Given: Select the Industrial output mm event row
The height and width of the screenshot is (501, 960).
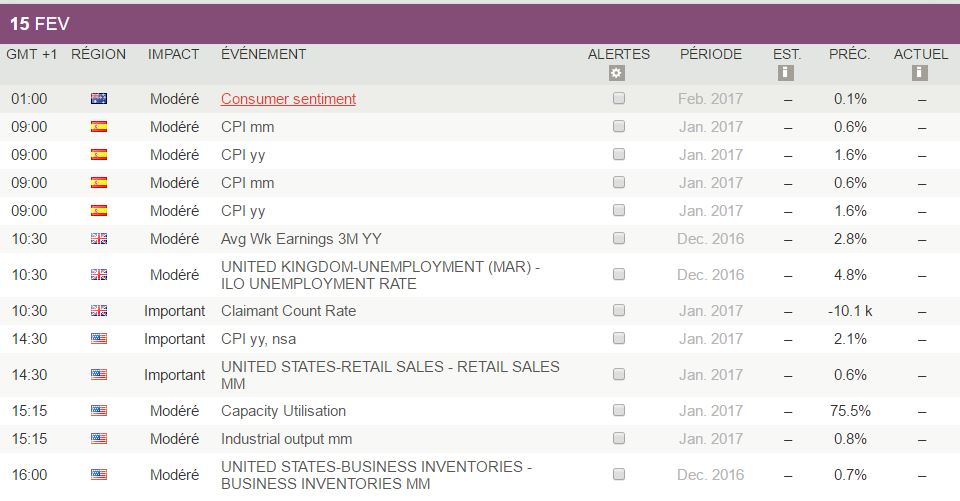Looking at the screenshot, I should click(286, 439).
